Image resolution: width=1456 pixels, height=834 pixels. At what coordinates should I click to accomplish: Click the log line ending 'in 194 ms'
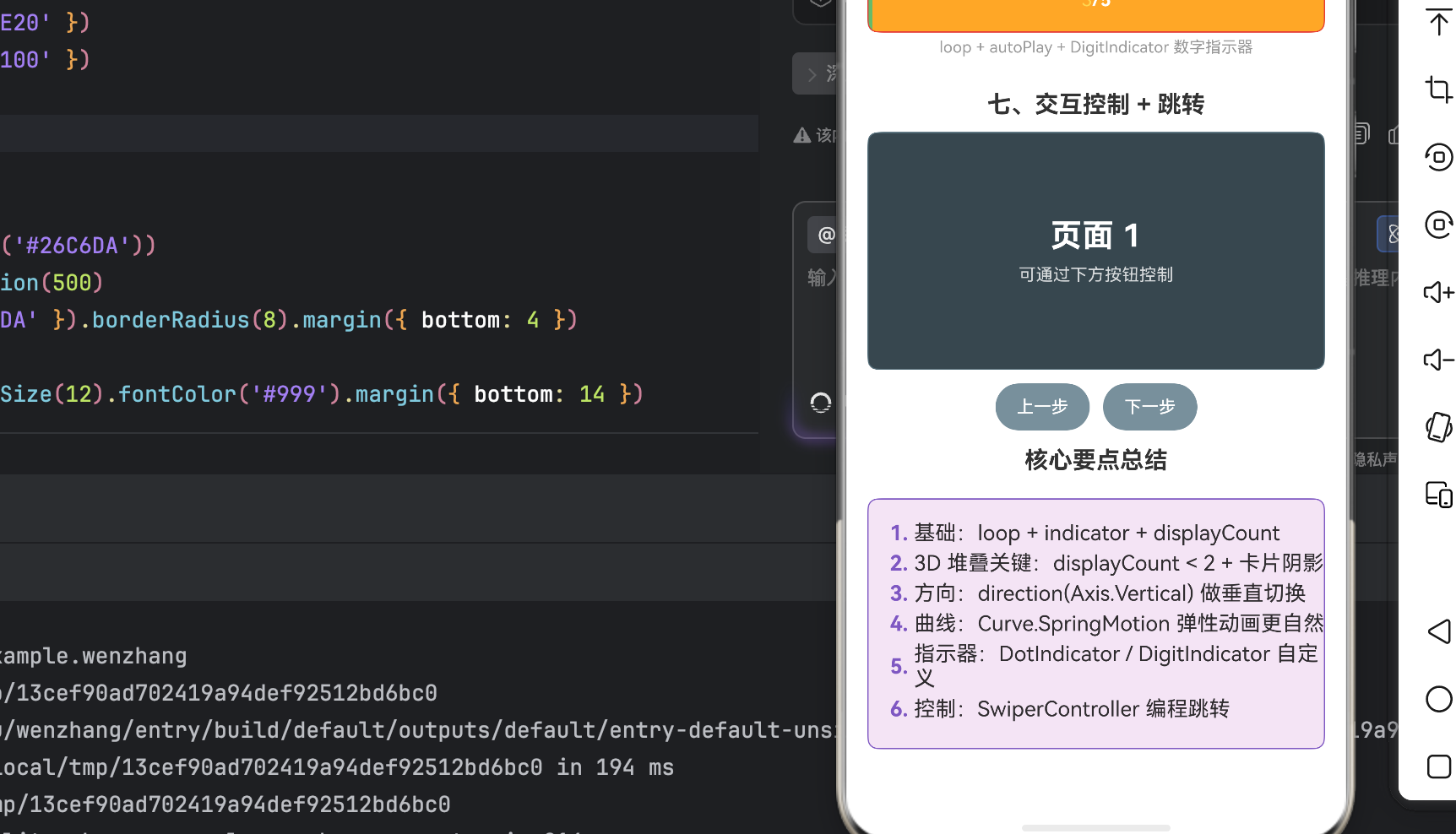tap(337, 767)
